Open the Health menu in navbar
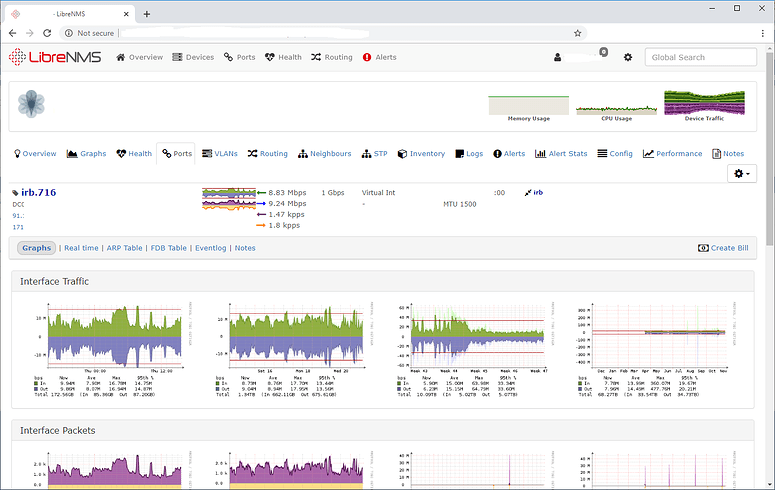The width and height of the screenshot is (775, 490). click(283, 57)
